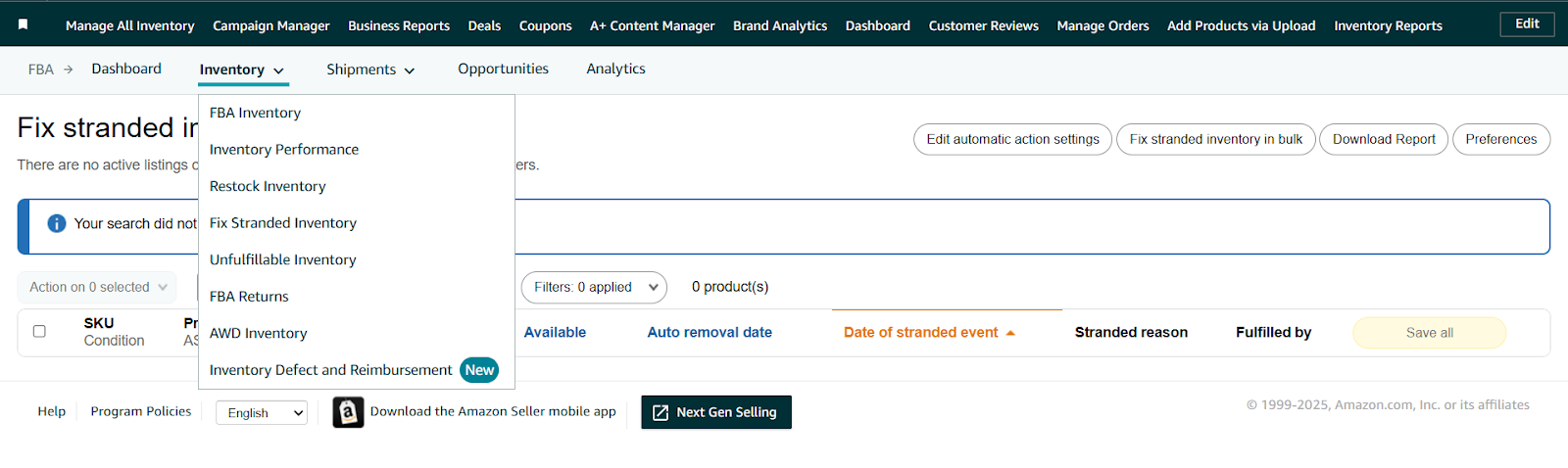Open Manage Orders in top navigation
Screen dimensions: 1568x468
pyautogui.click(x=1102, y=25)
